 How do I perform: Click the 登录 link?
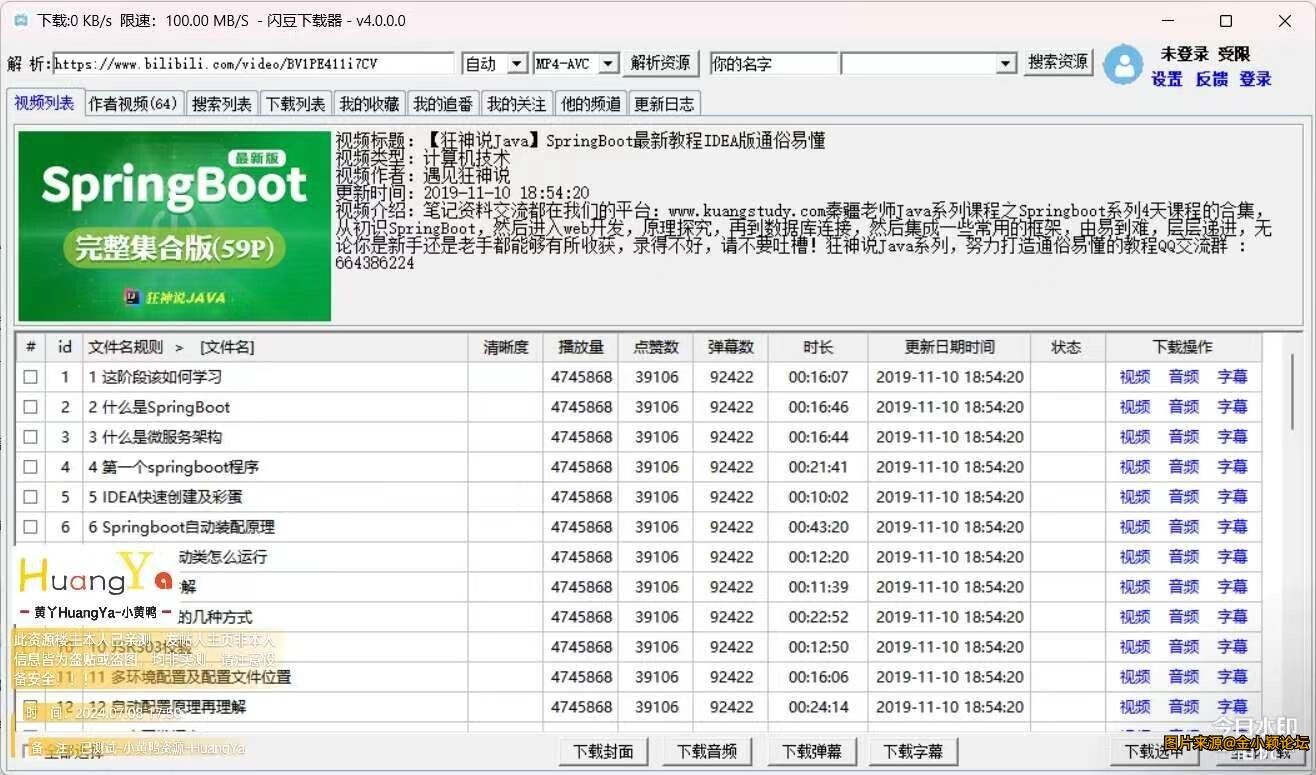click(x=1256, y=79)
